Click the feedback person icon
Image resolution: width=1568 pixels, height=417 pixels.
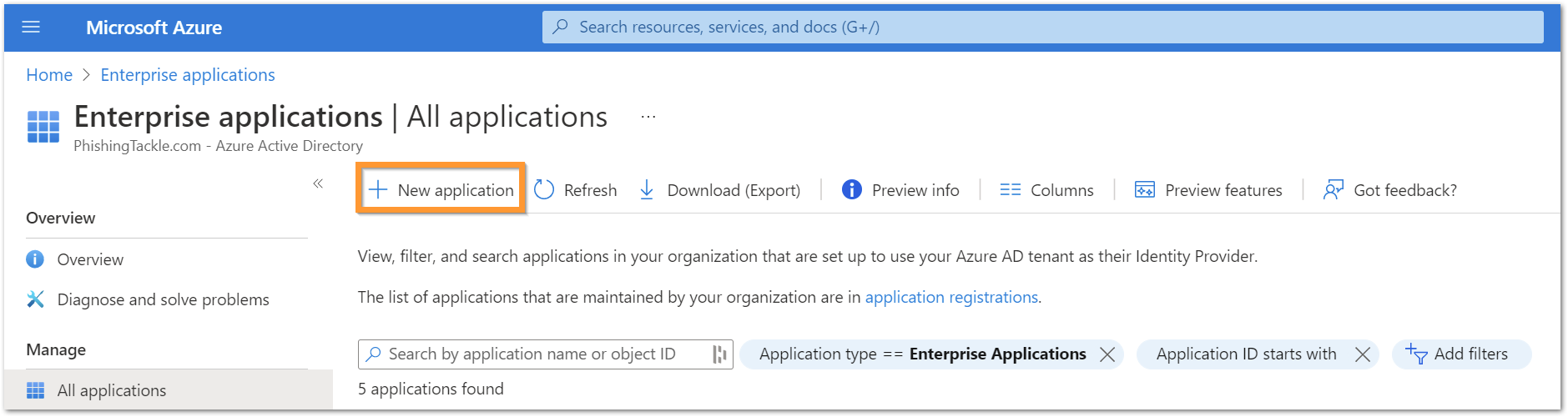(x=1334, y=189)
